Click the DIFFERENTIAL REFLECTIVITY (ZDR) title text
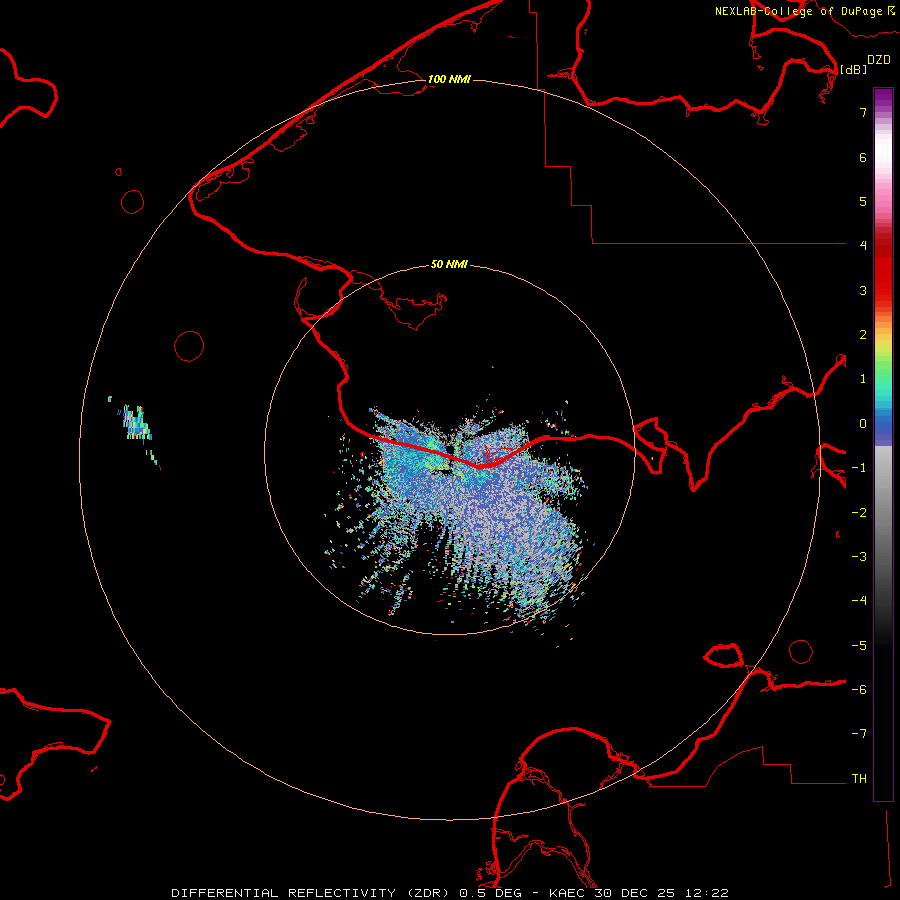 pyautogui.click(x=312, y=893)
